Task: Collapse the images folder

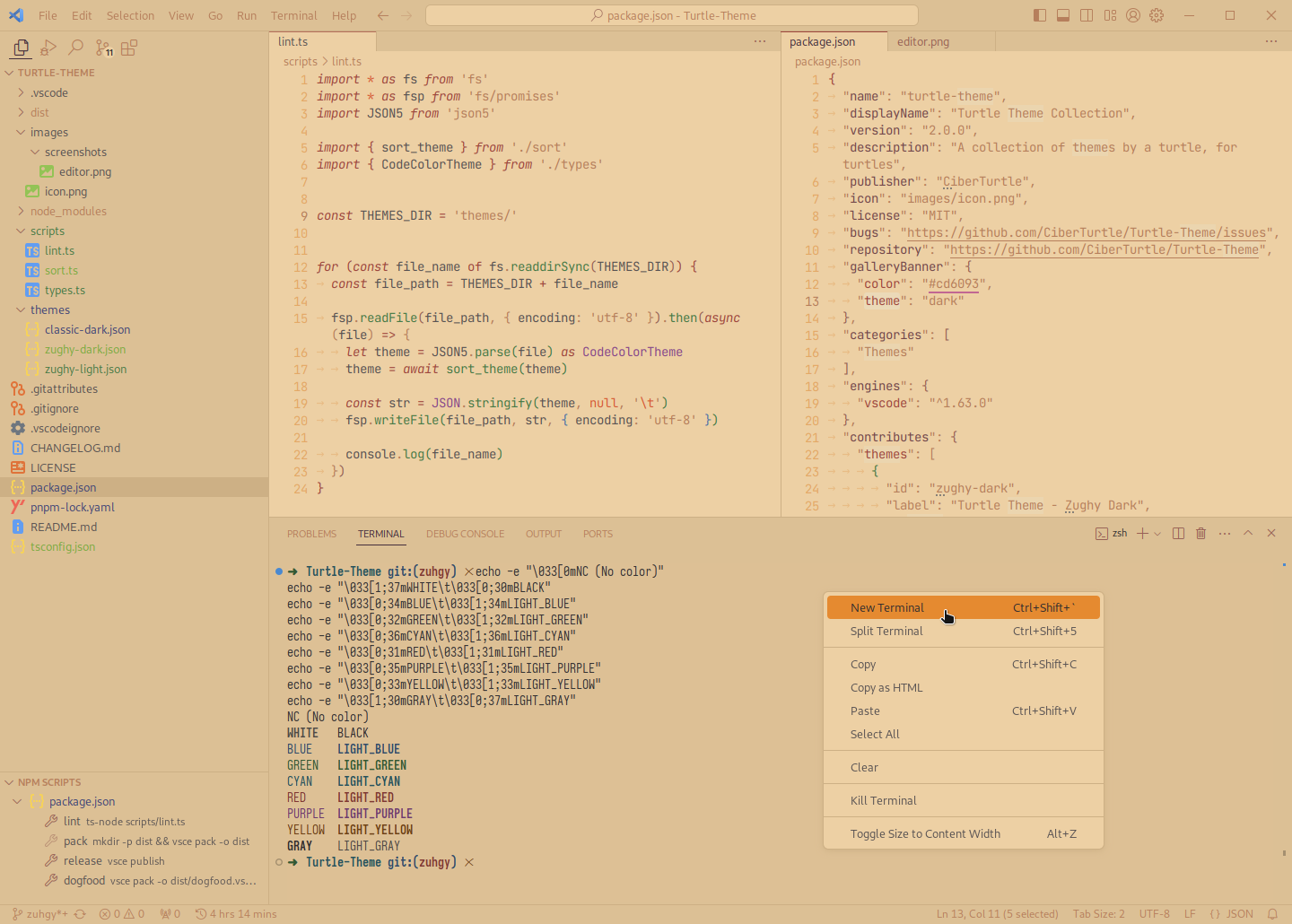Action: tap(135, 132)
